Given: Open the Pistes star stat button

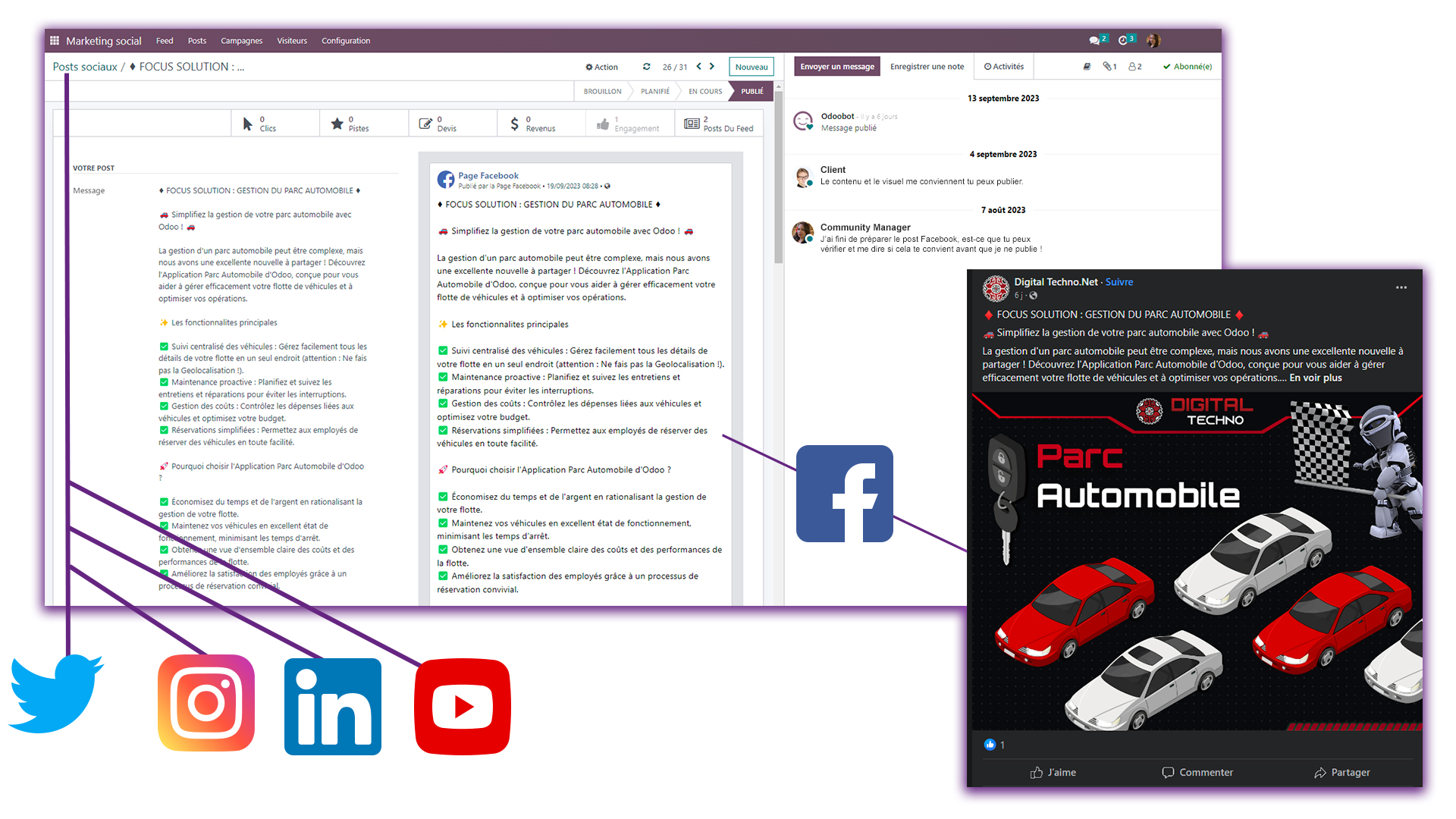Looking at the screenshot, I should pyautogui.click(x=364, y=124).
